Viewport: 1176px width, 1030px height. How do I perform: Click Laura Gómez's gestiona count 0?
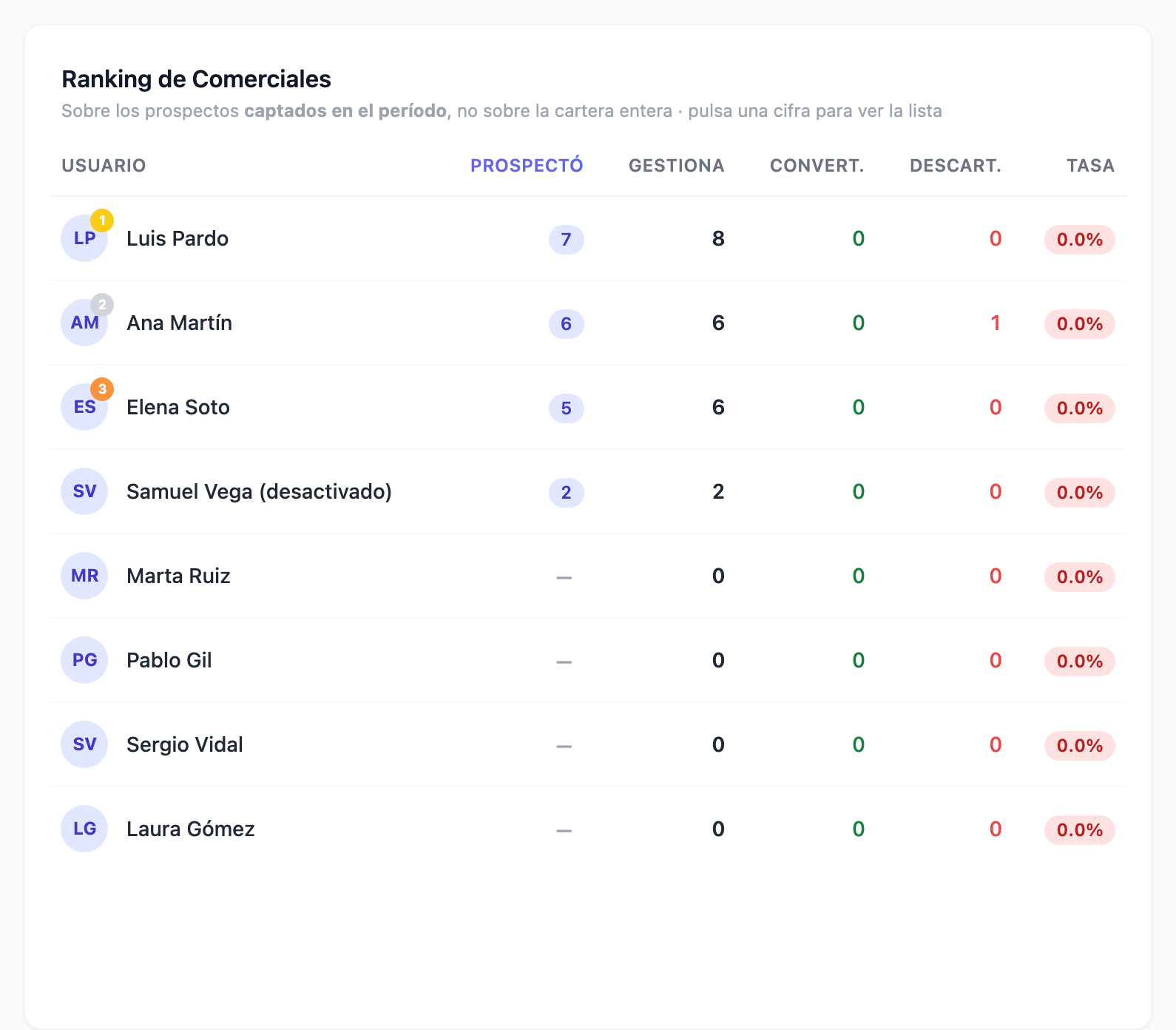(718, 829)
